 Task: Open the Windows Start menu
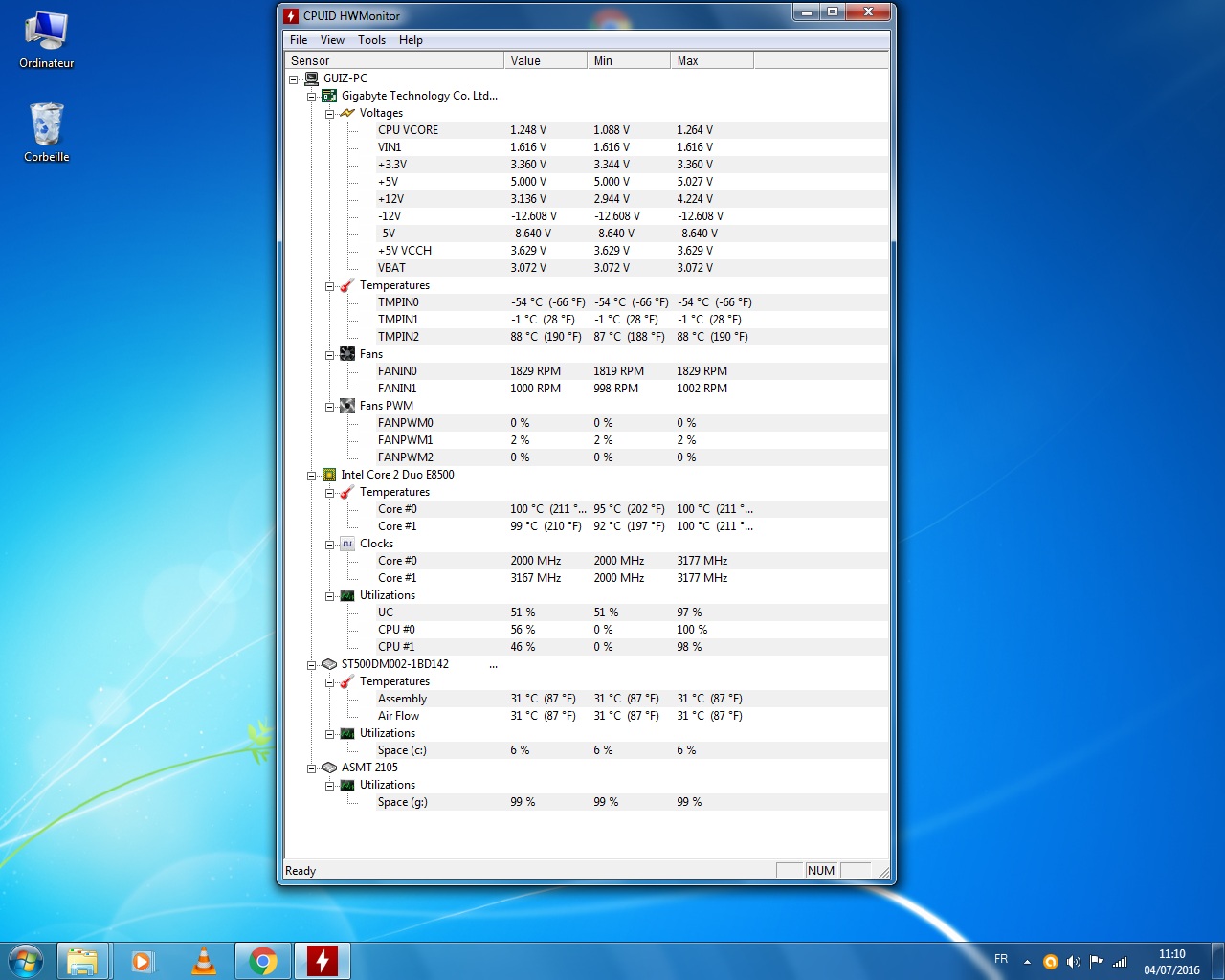(26, 961)
